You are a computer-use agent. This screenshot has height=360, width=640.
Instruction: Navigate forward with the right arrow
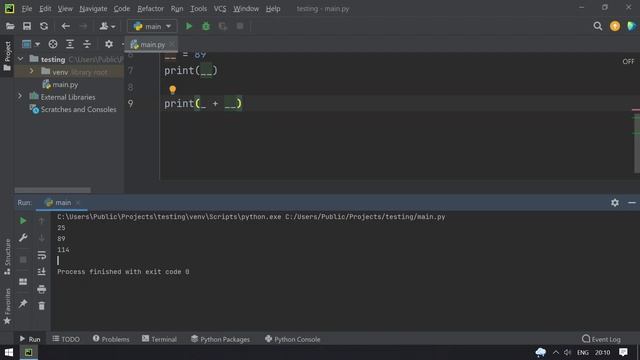(x=83, y=27)
